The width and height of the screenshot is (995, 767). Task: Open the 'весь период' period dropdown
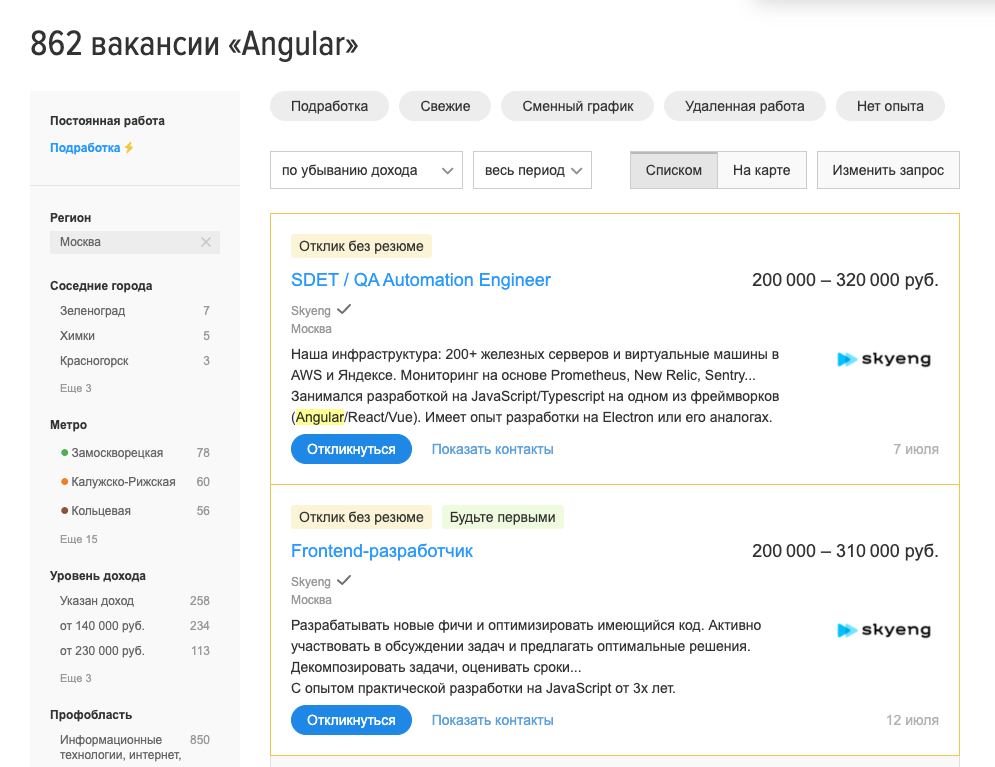[x=532, y=170]
